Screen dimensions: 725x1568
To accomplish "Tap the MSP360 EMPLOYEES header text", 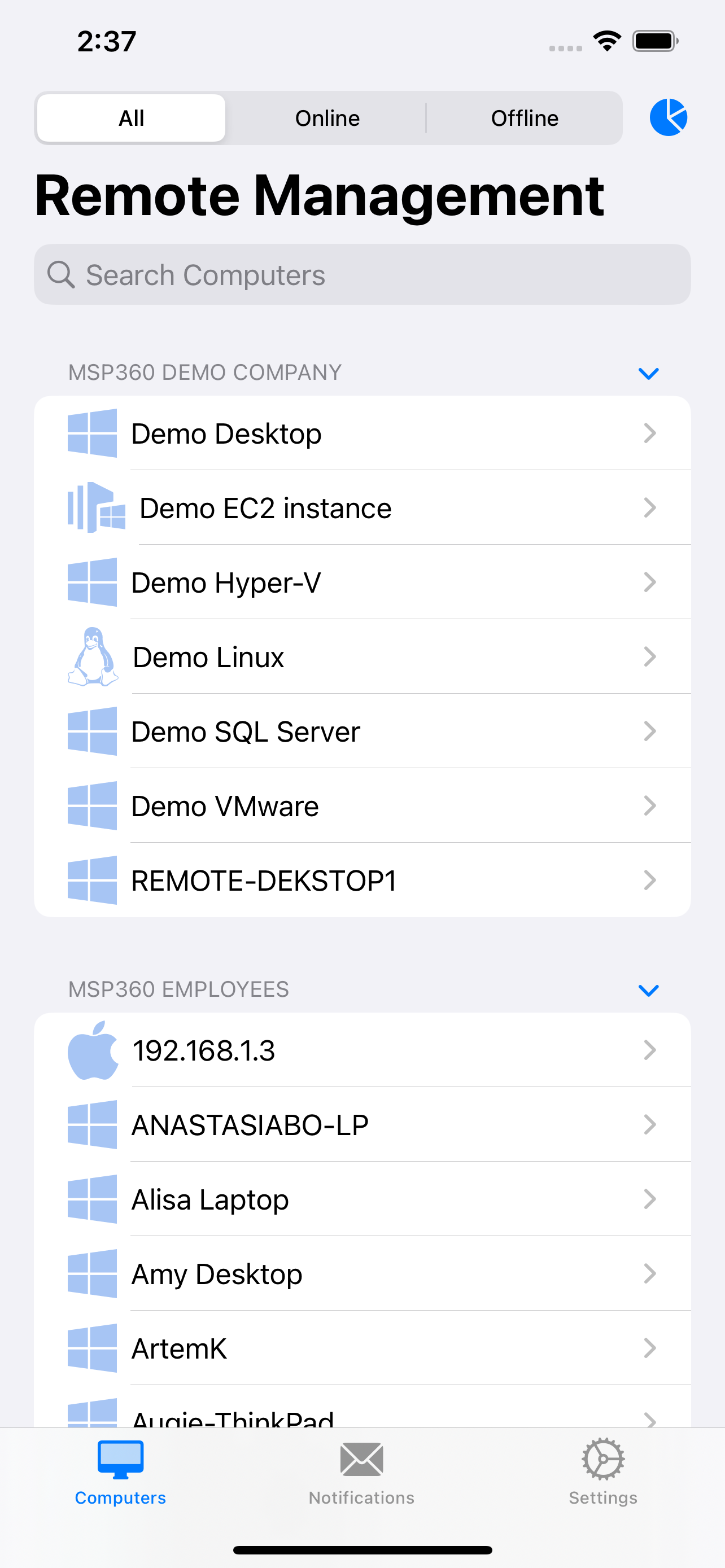I will click(178, 990).
